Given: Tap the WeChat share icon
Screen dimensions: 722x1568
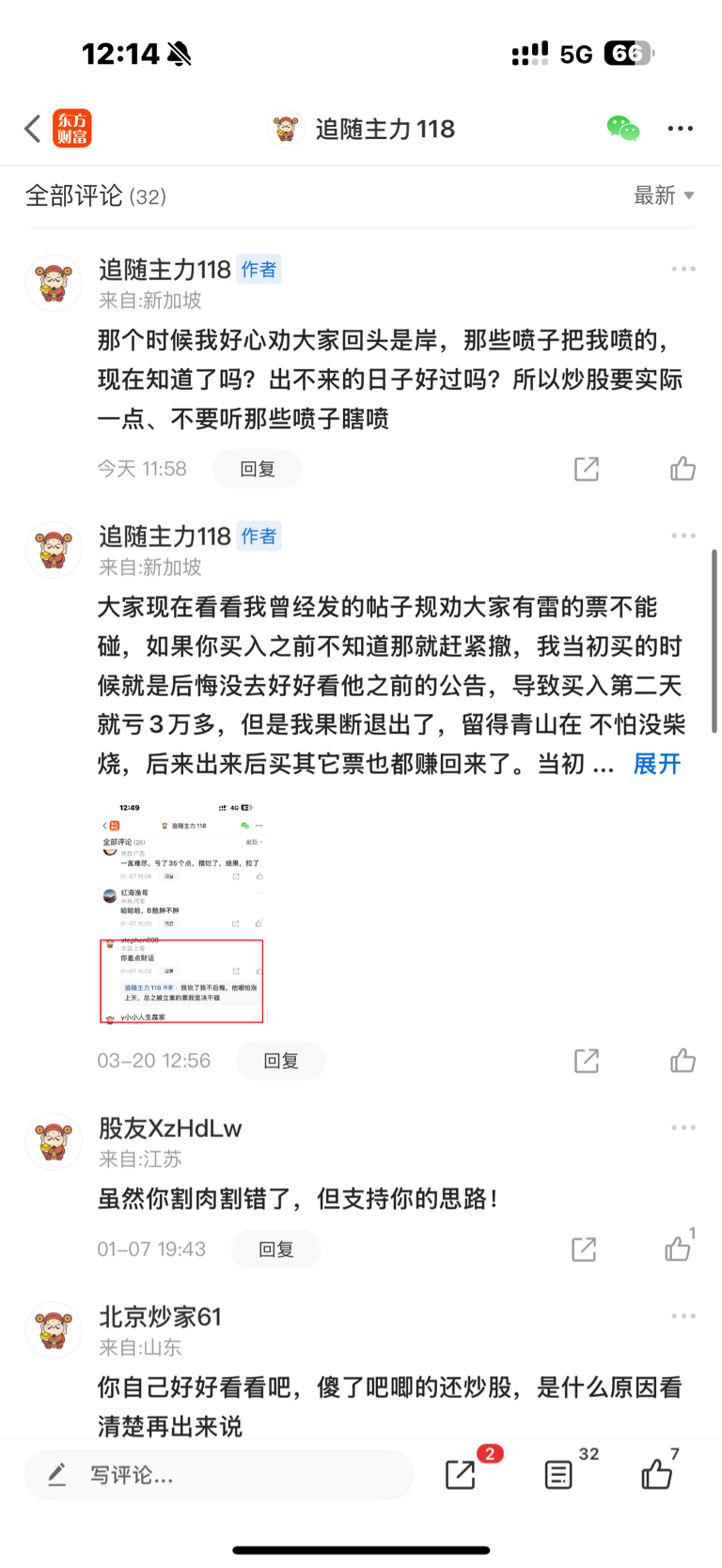Looking at the screenshot, I should point(622,129).
